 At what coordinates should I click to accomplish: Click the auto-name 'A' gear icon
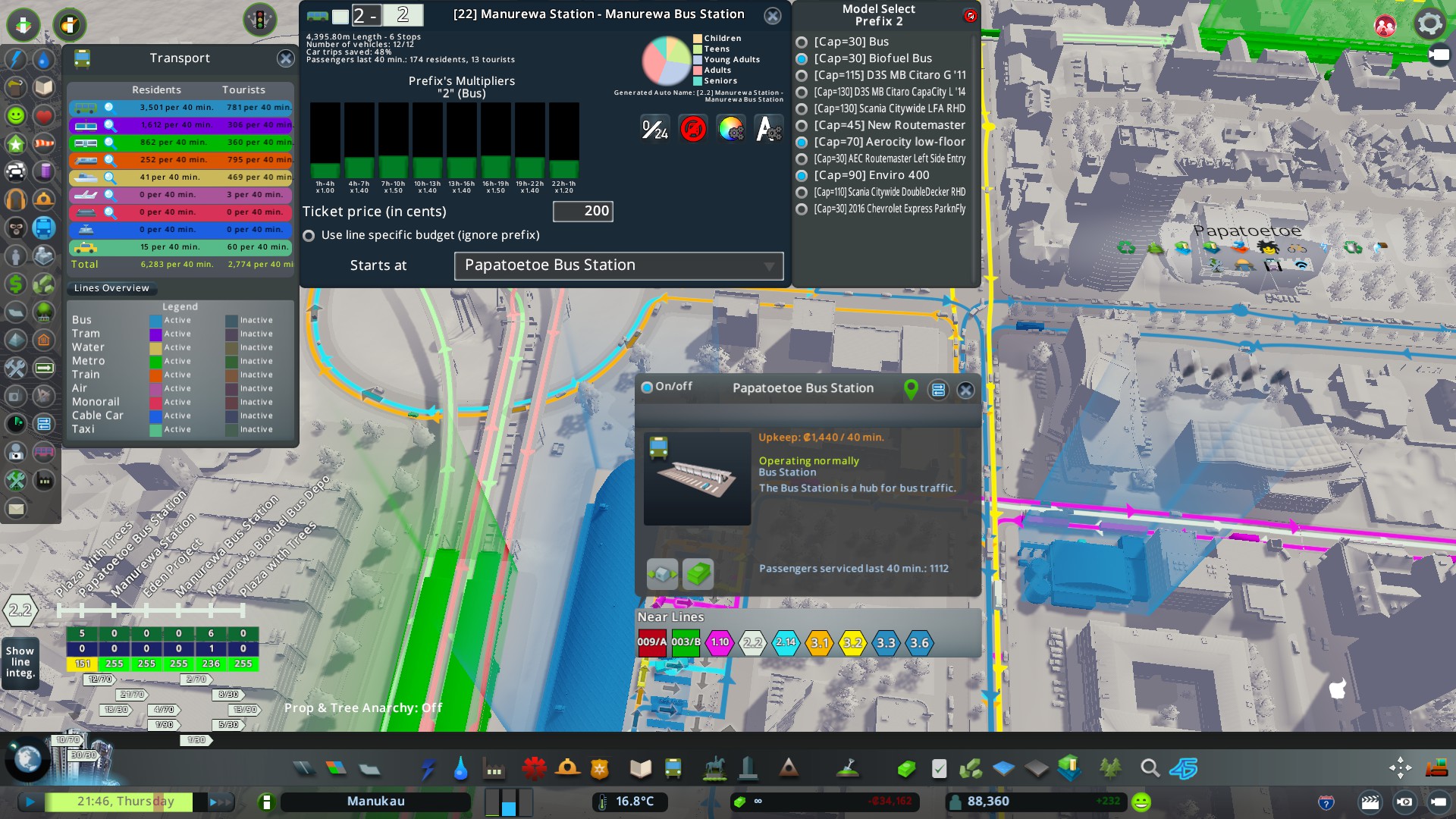click(768, 129)
